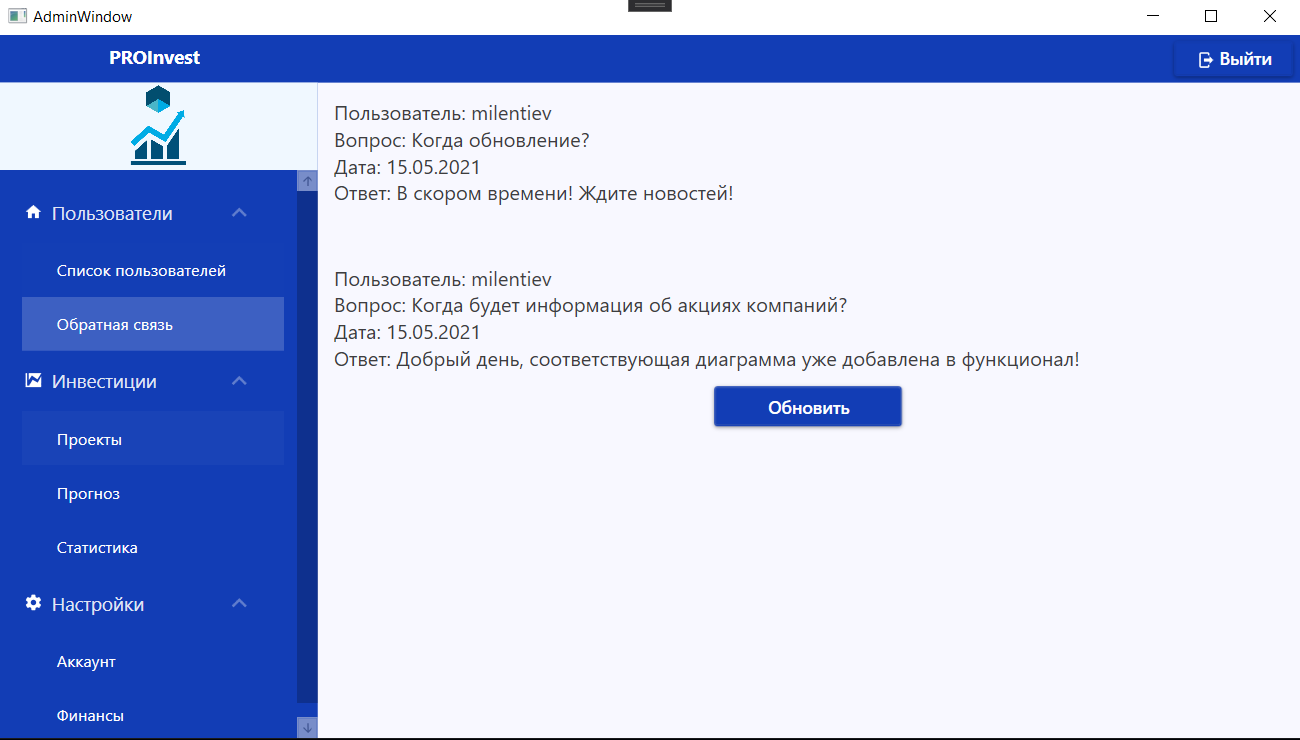The width and height of the screenshot is (1300, 740).
Task: Click the PROInvest logo graphic above the sidebar
Action: pos(160,125)
